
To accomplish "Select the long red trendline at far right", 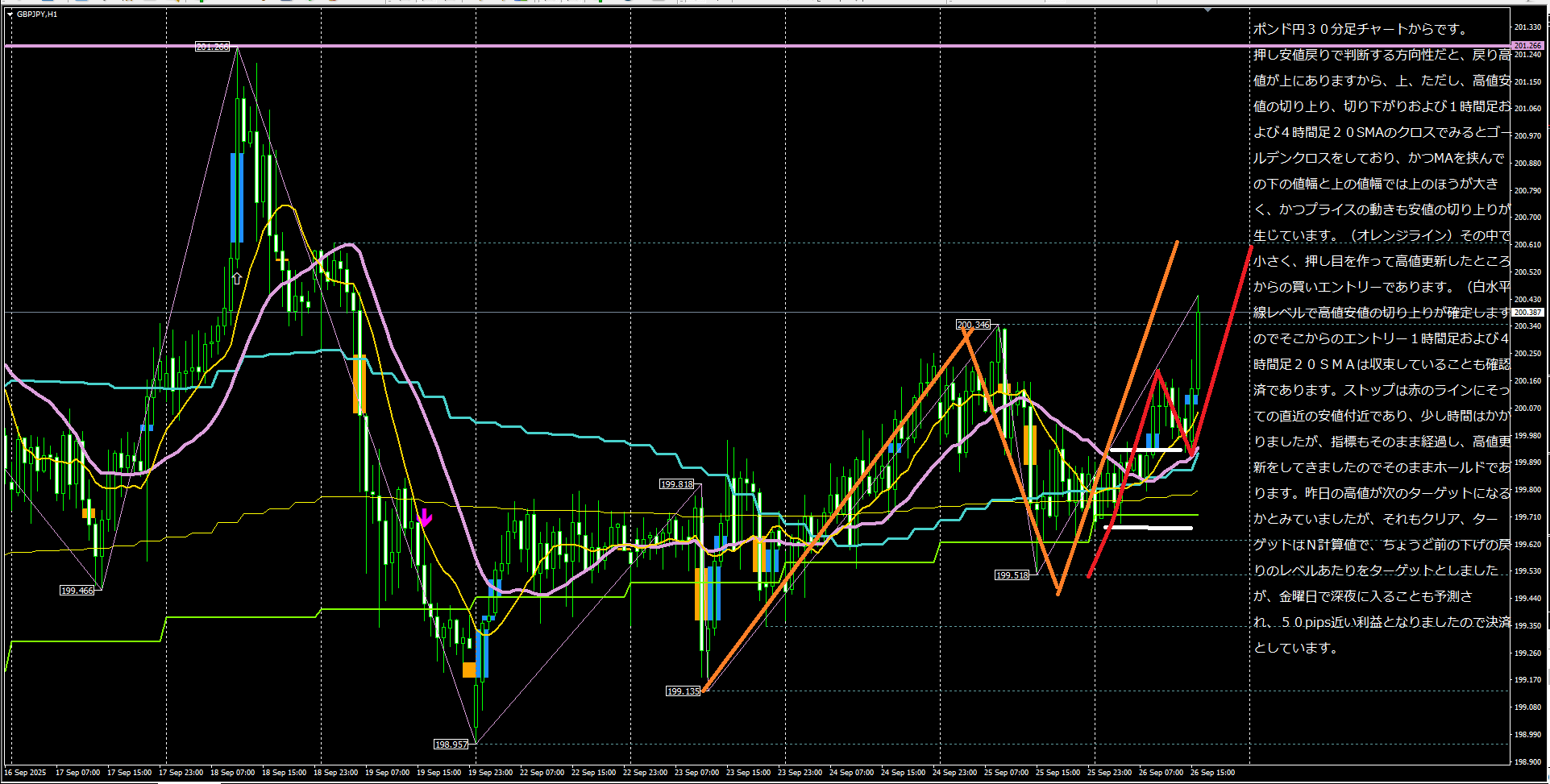I will [x=1169, y=413].
